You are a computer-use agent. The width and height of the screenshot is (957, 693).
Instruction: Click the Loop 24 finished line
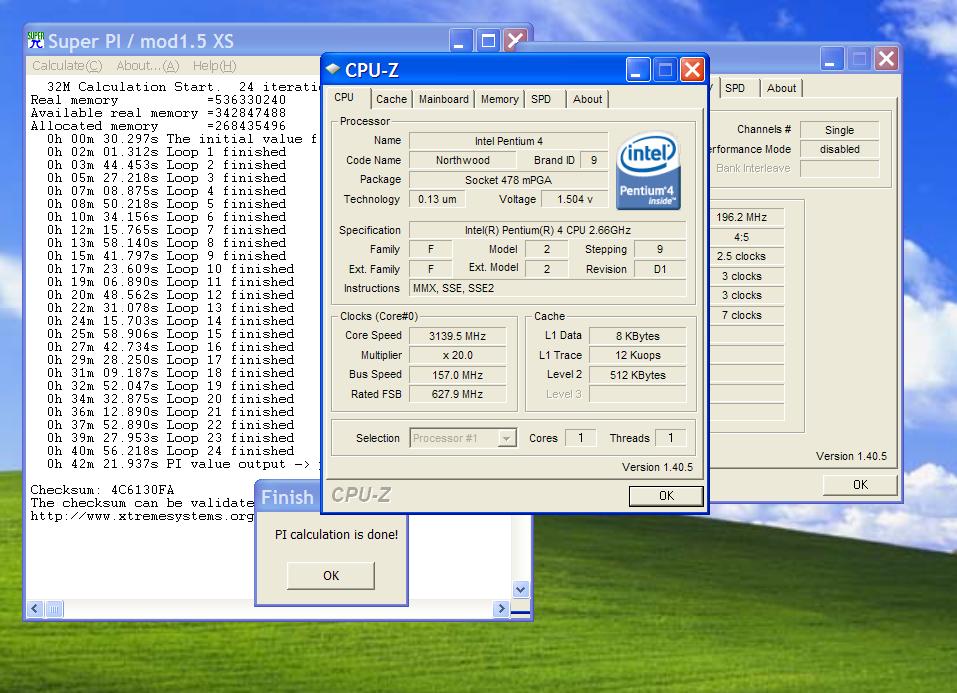tap(170, 451)
